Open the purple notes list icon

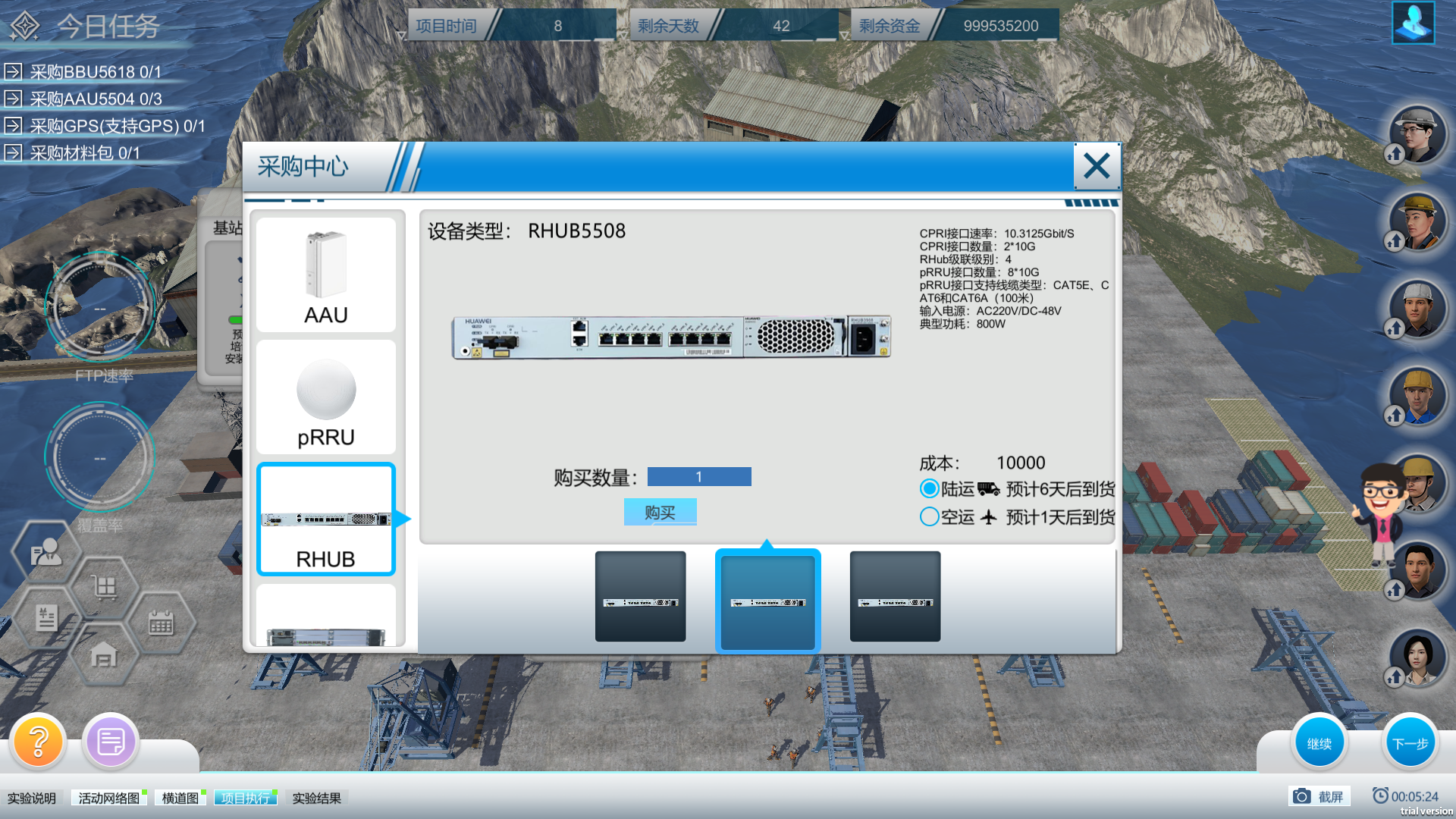[x=111, y=741]
